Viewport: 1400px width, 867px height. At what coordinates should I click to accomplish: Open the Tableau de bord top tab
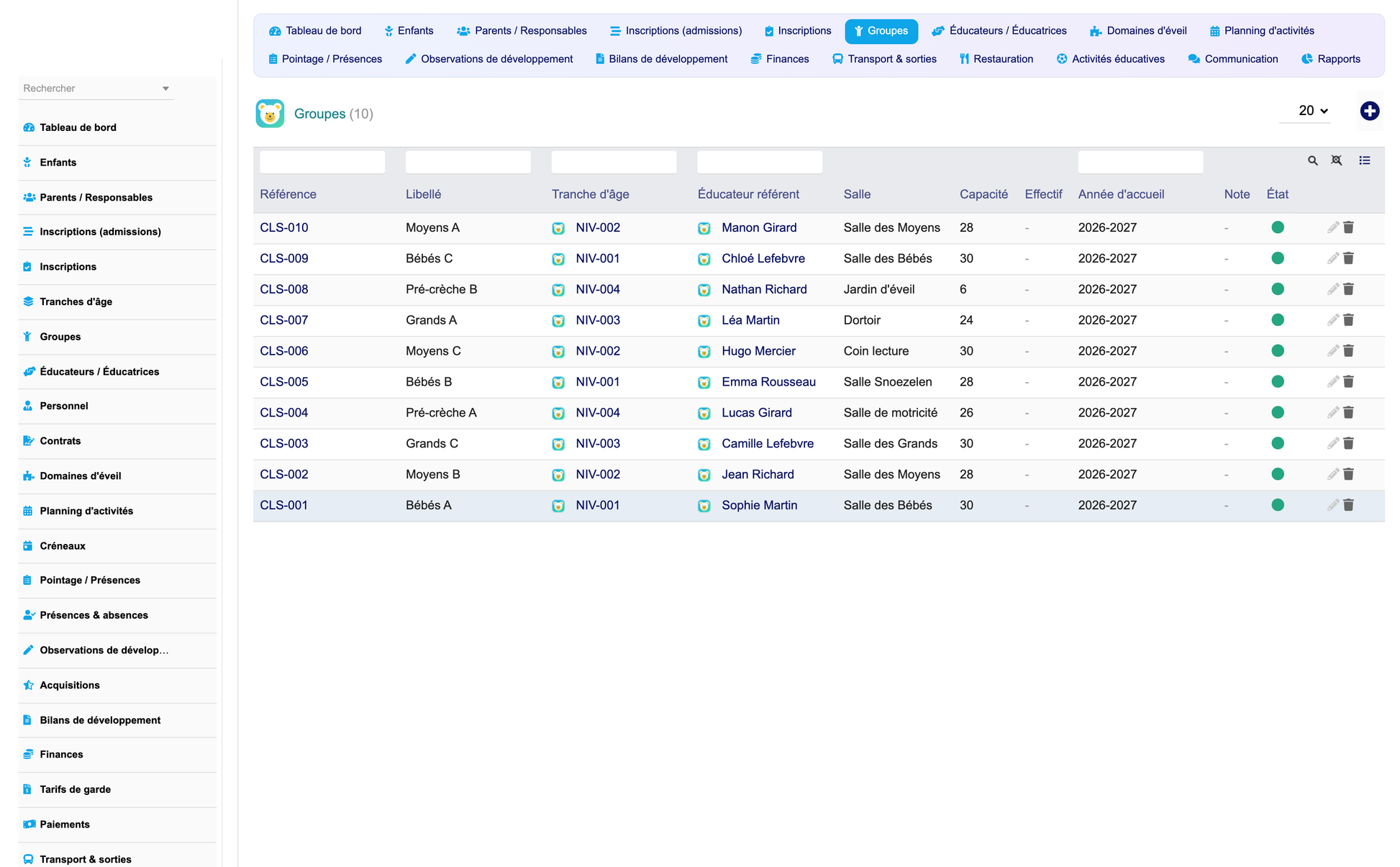pos(315,31)
